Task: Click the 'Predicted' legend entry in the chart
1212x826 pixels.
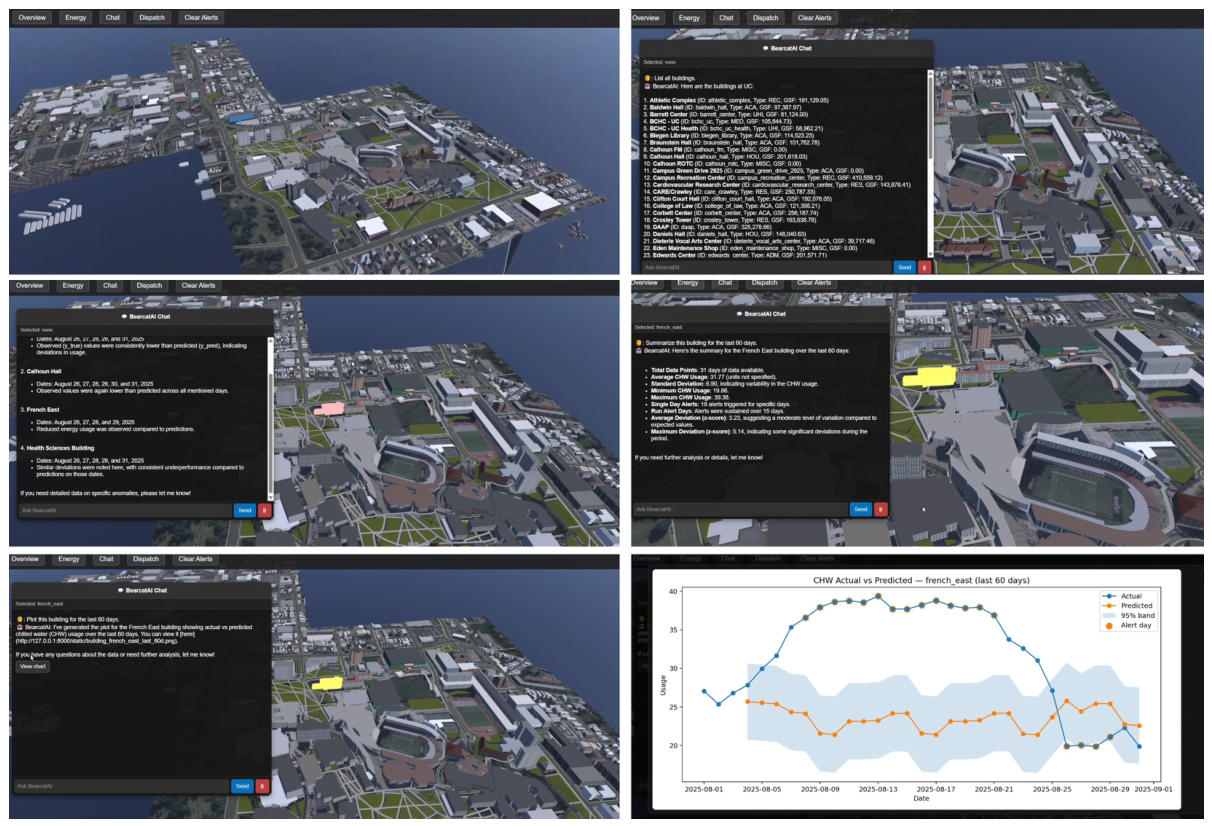Action: 1125,606
